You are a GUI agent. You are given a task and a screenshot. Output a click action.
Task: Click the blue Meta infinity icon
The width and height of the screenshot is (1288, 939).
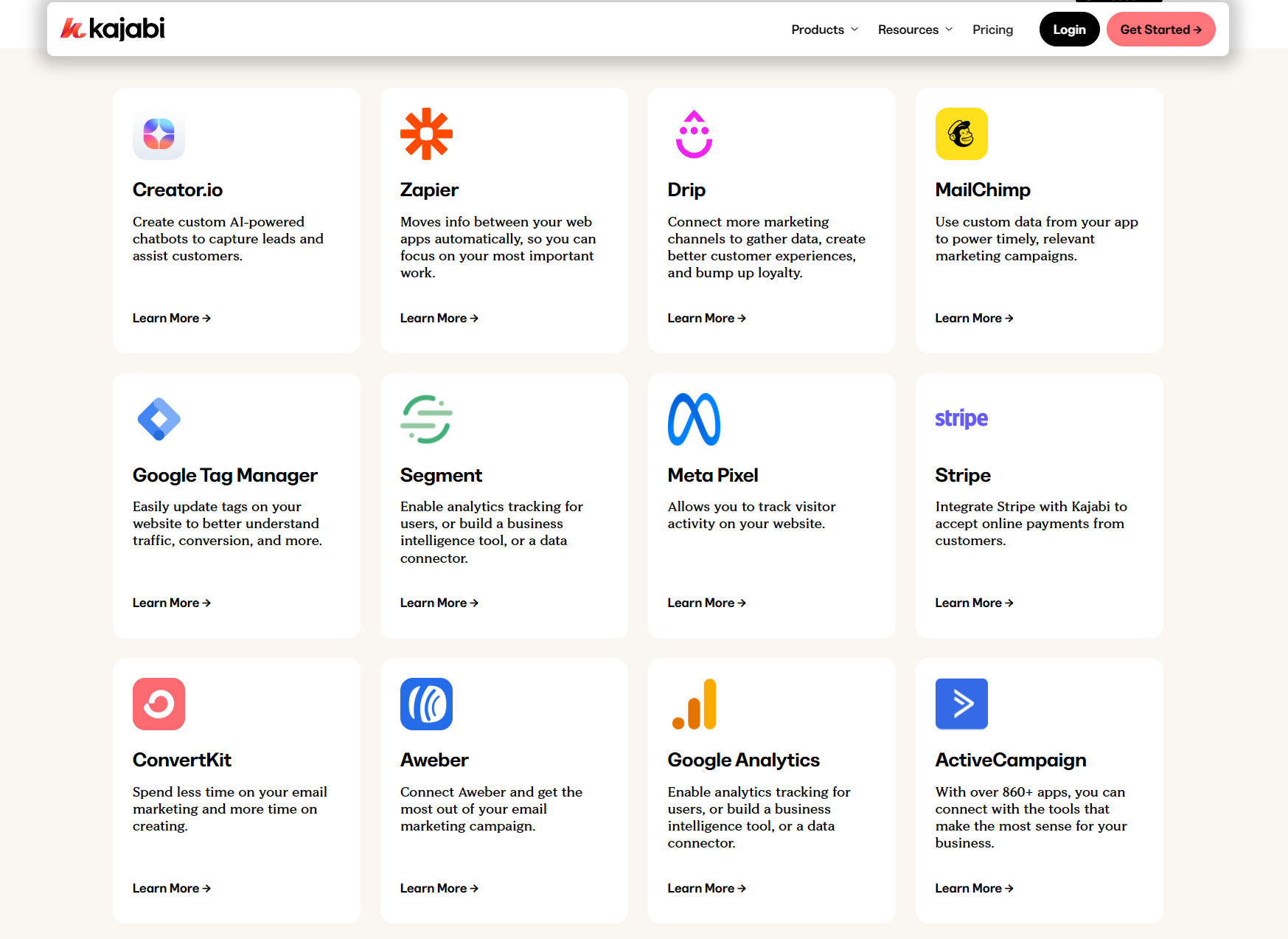694,419
